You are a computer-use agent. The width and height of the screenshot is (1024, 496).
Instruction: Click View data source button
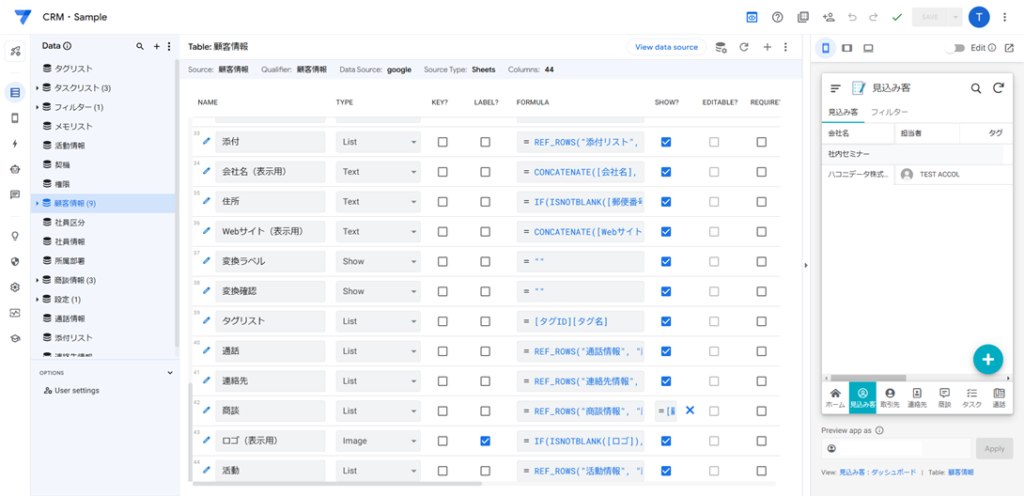pos(666,47)
